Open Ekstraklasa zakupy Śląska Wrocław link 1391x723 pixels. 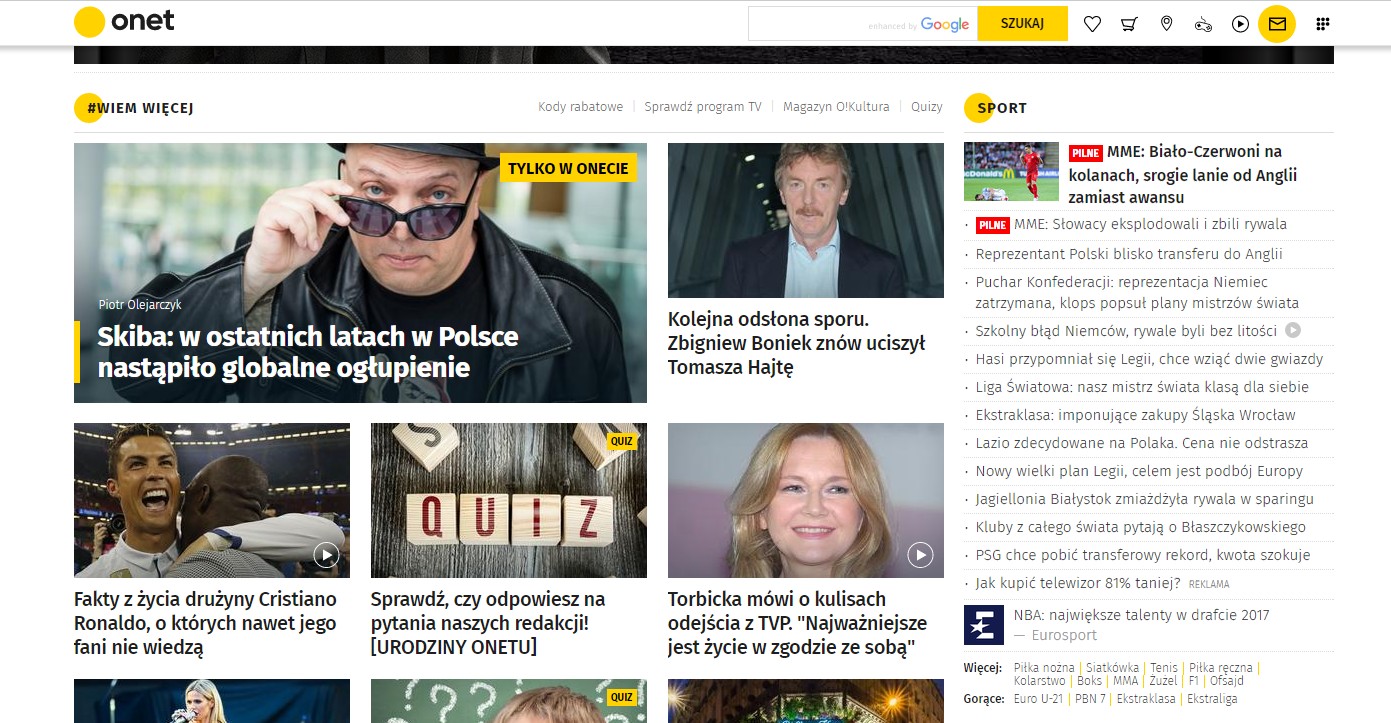click(x=1135, y=414)
